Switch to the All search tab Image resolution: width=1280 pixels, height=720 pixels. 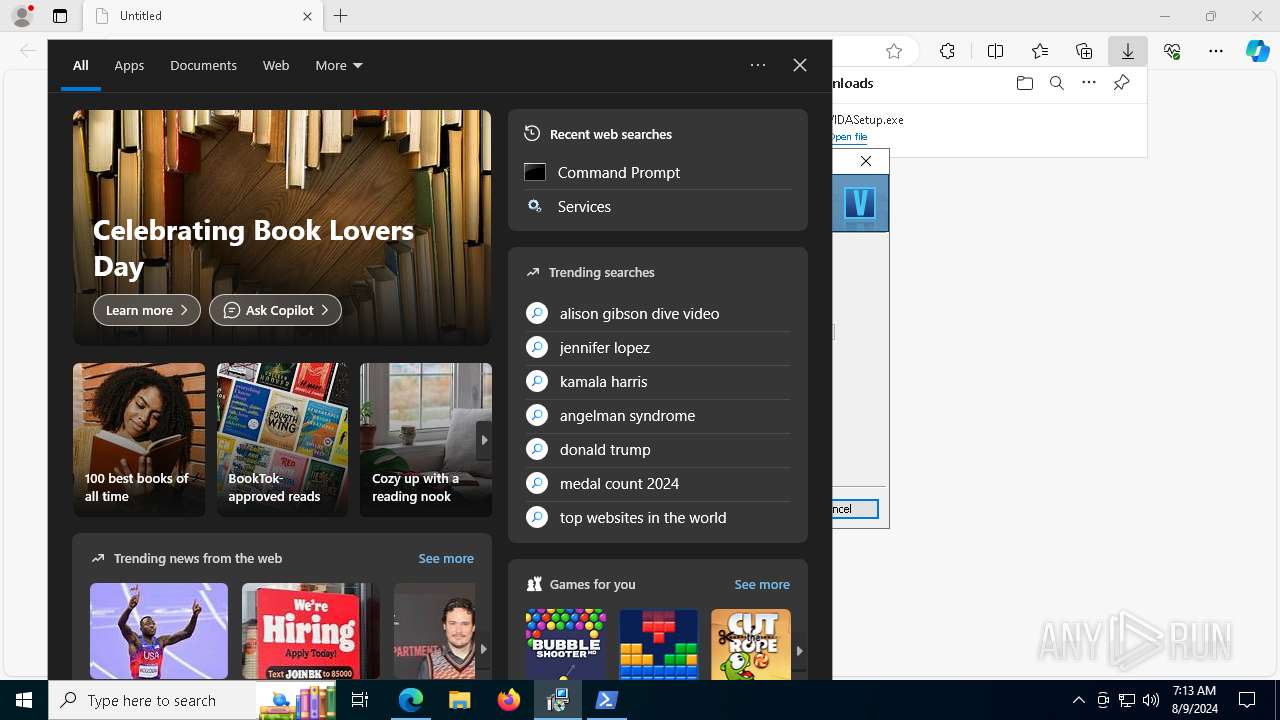click(x=81, y=65)
